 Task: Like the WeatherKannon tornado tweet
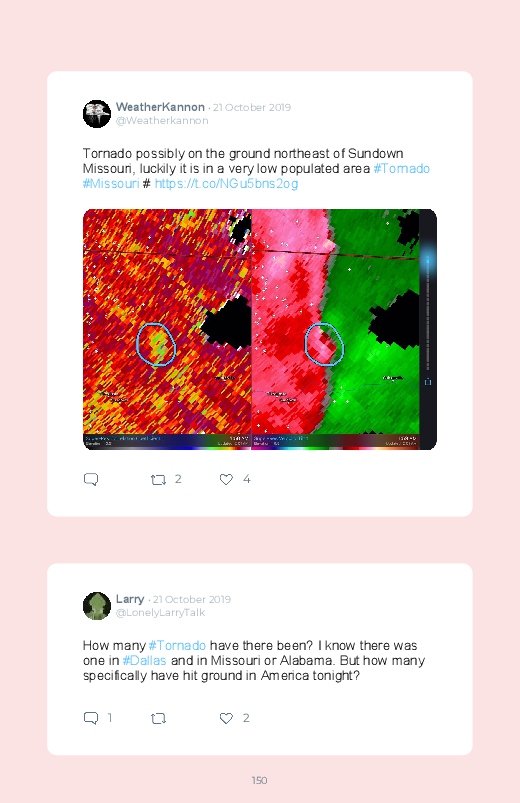226,479
